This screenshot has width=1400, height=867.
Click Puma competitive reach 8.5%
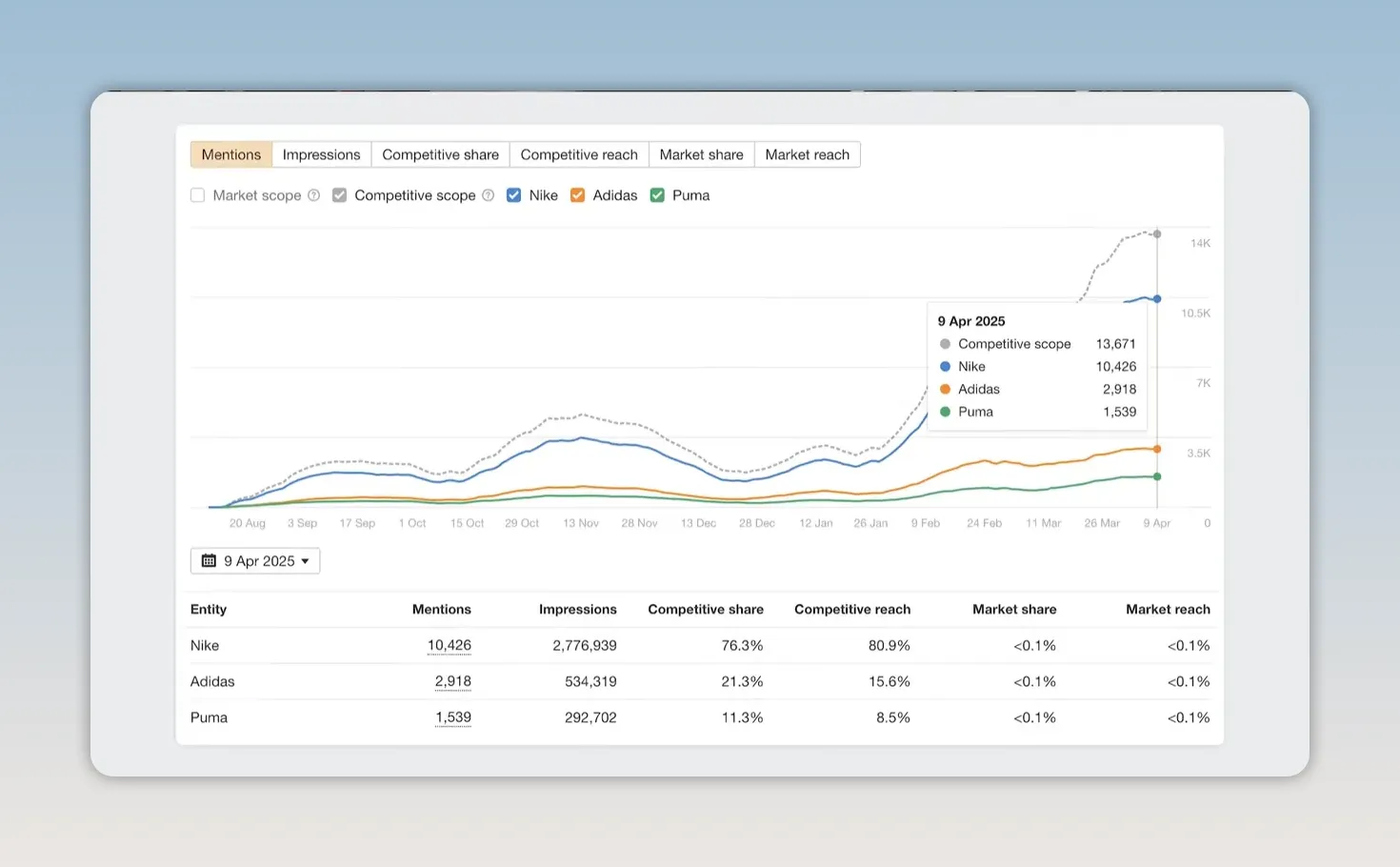coord(892,717)
